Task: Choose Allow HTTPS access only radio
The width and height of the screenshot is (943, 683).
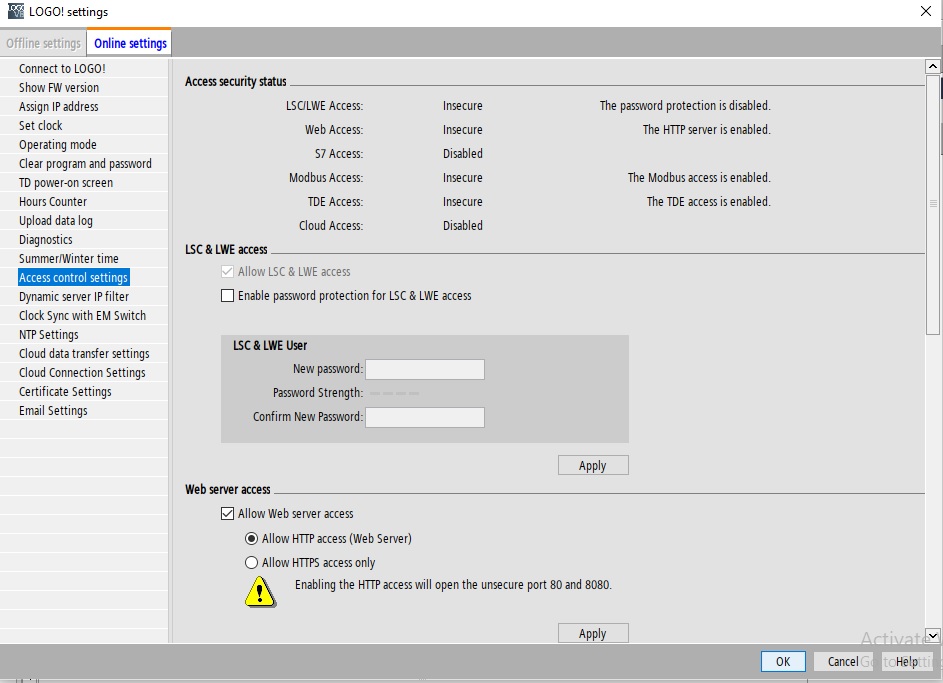Action: [x=251, y=563]
